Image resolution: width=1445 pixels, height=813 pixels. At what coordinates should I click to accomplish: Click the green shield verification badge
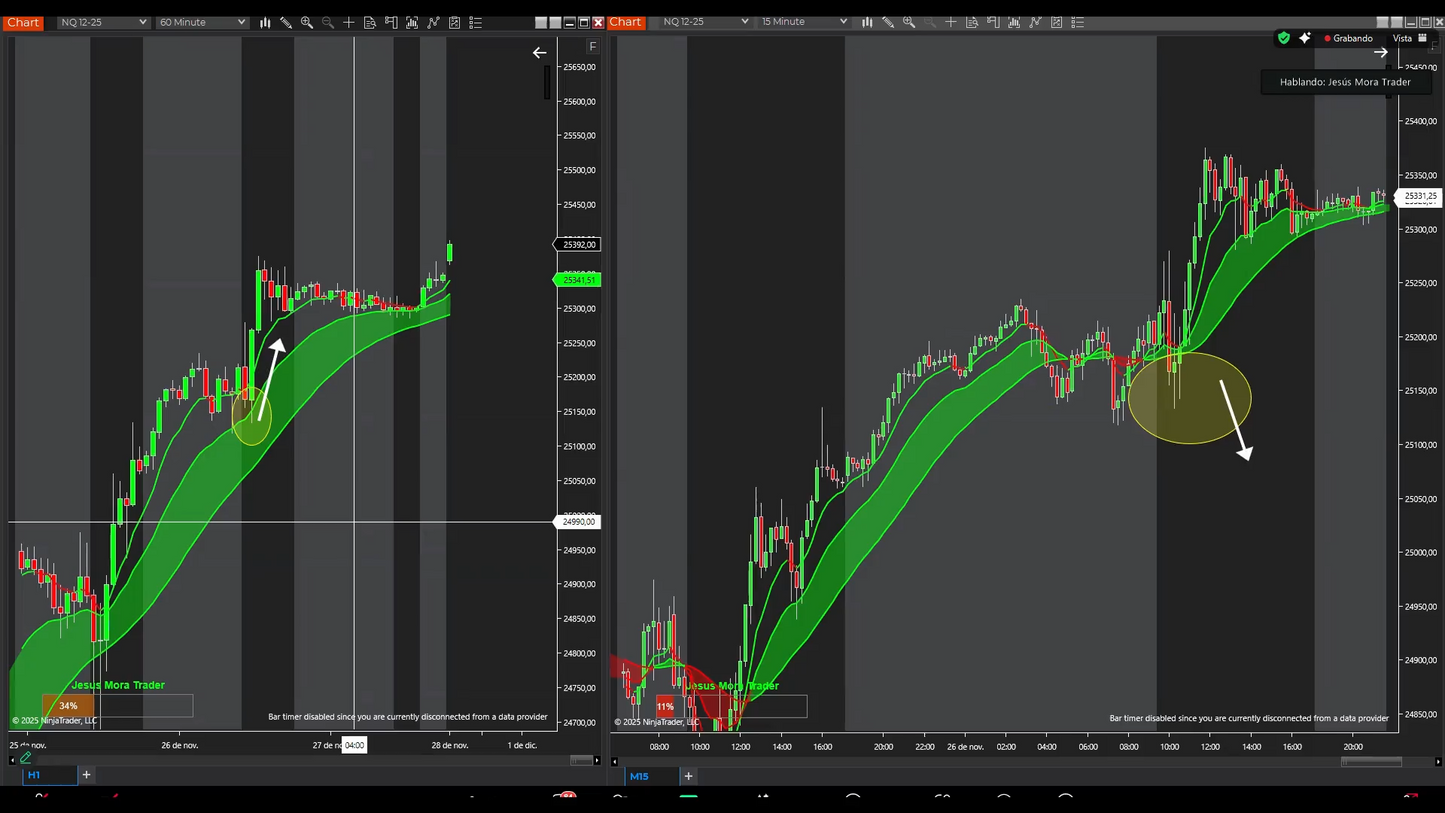pyautogui.click(x=1284, y=38)
